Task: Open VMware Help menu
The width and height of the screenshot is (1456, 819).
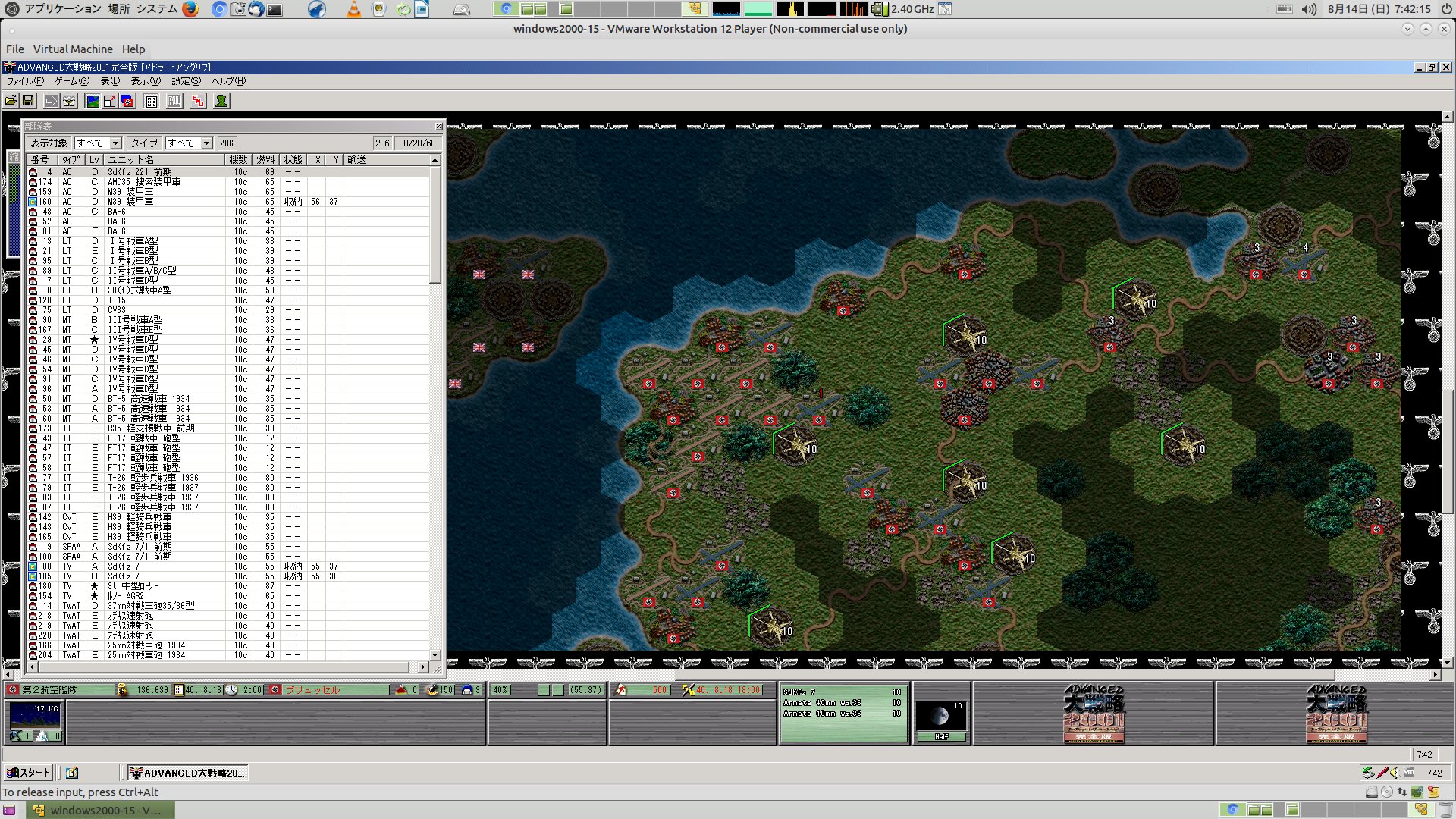Action: pos(133,49)
